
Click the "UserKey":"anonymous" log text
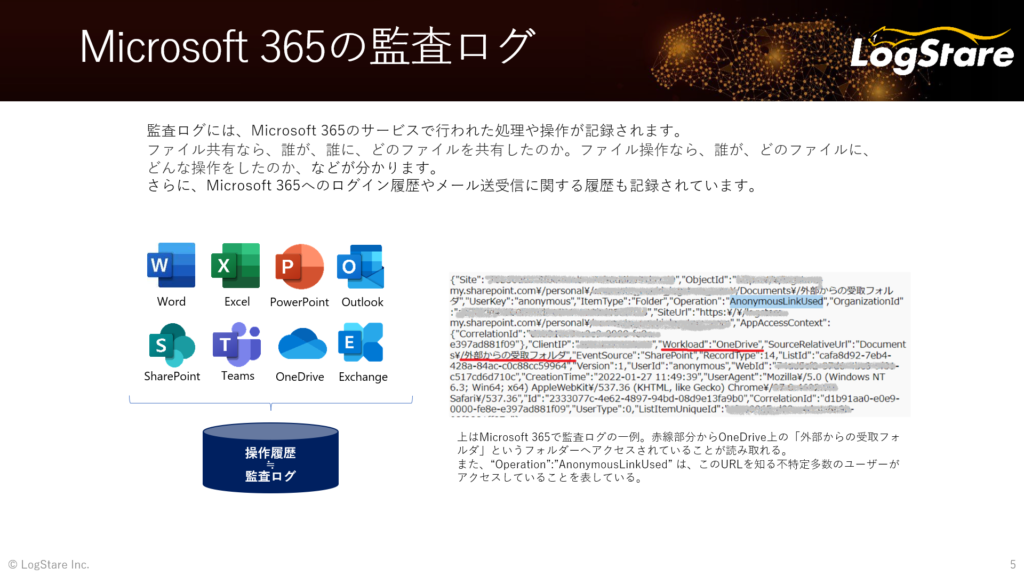(x=518, y=301)
